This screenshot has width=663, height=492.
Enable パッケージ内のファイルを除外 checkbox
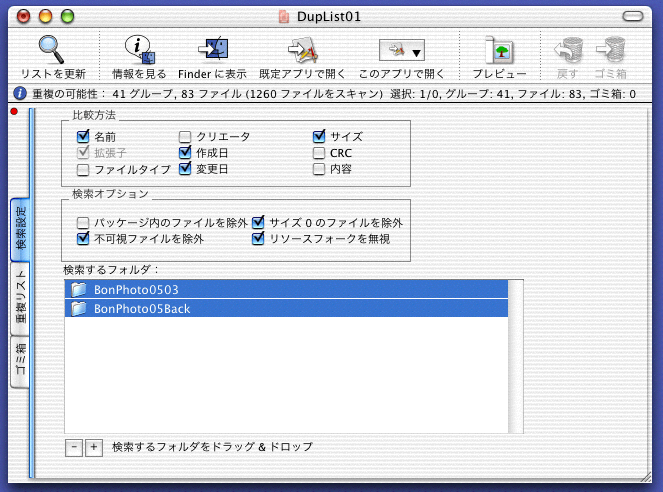click(x=84, y=222)
